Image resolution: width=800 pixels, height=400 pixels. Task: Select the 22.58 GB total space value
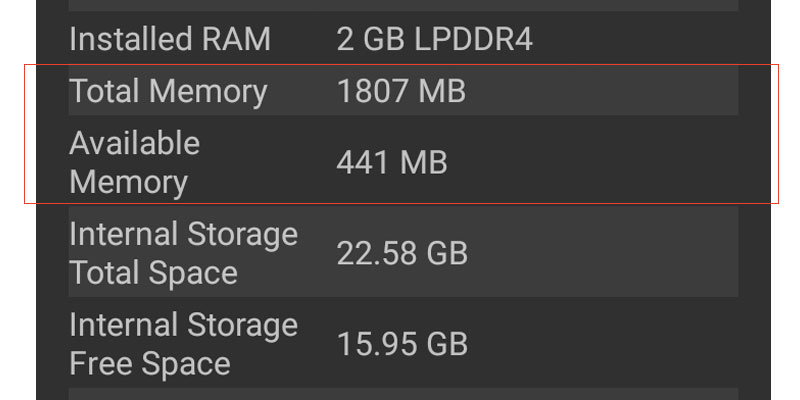402,253
